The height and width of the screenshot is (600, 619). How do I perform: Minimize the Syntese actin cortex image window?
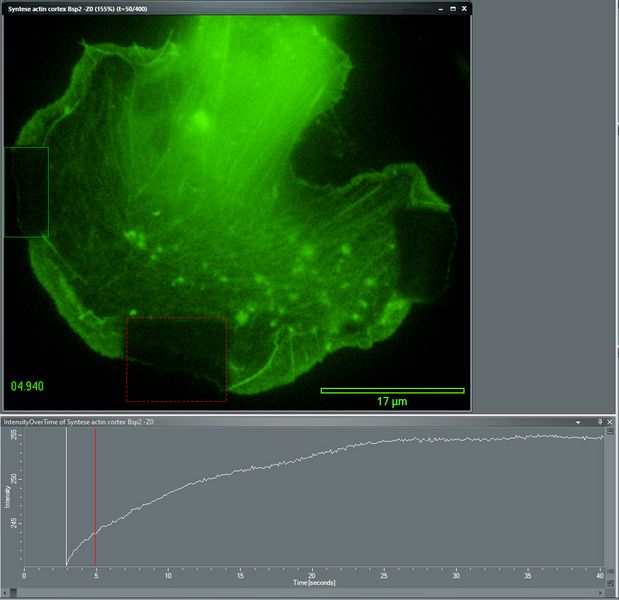tap(441, 9)
